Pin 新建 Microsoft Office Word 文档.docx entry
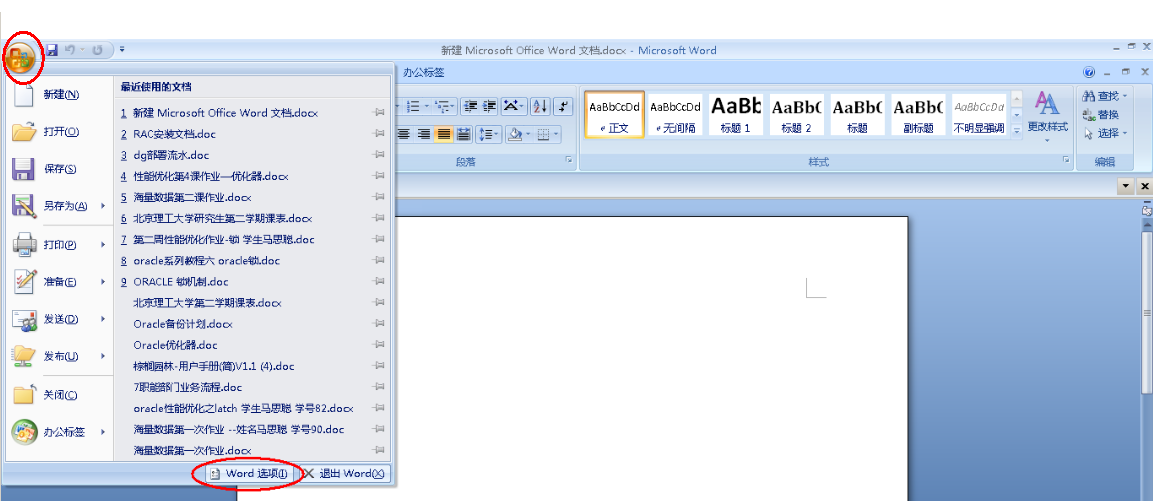The width and height of the screenshot is (1153, 501). tap(378, 113)
